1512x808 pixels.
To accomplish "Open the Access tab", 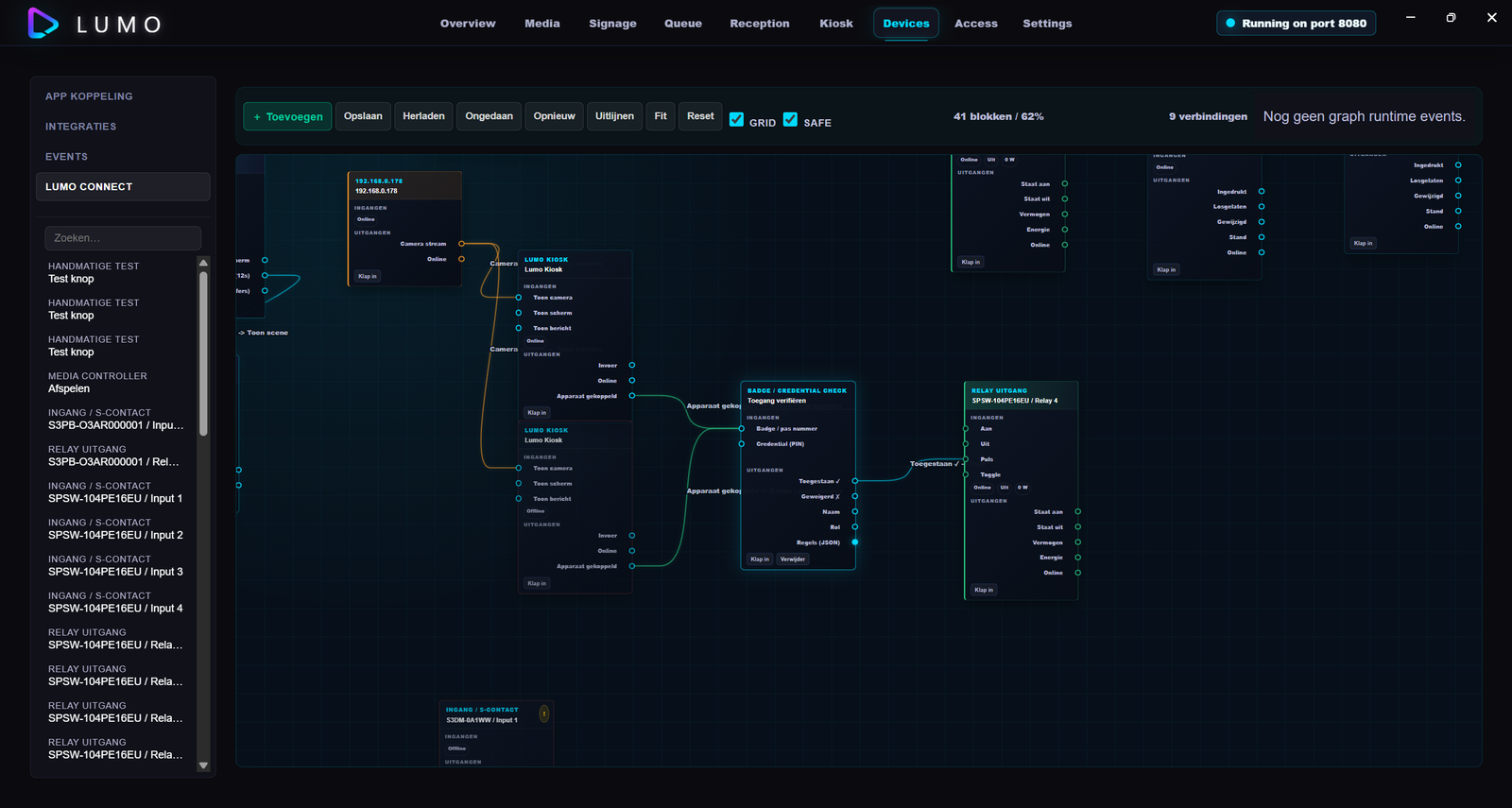I will [x=976, y=24].
